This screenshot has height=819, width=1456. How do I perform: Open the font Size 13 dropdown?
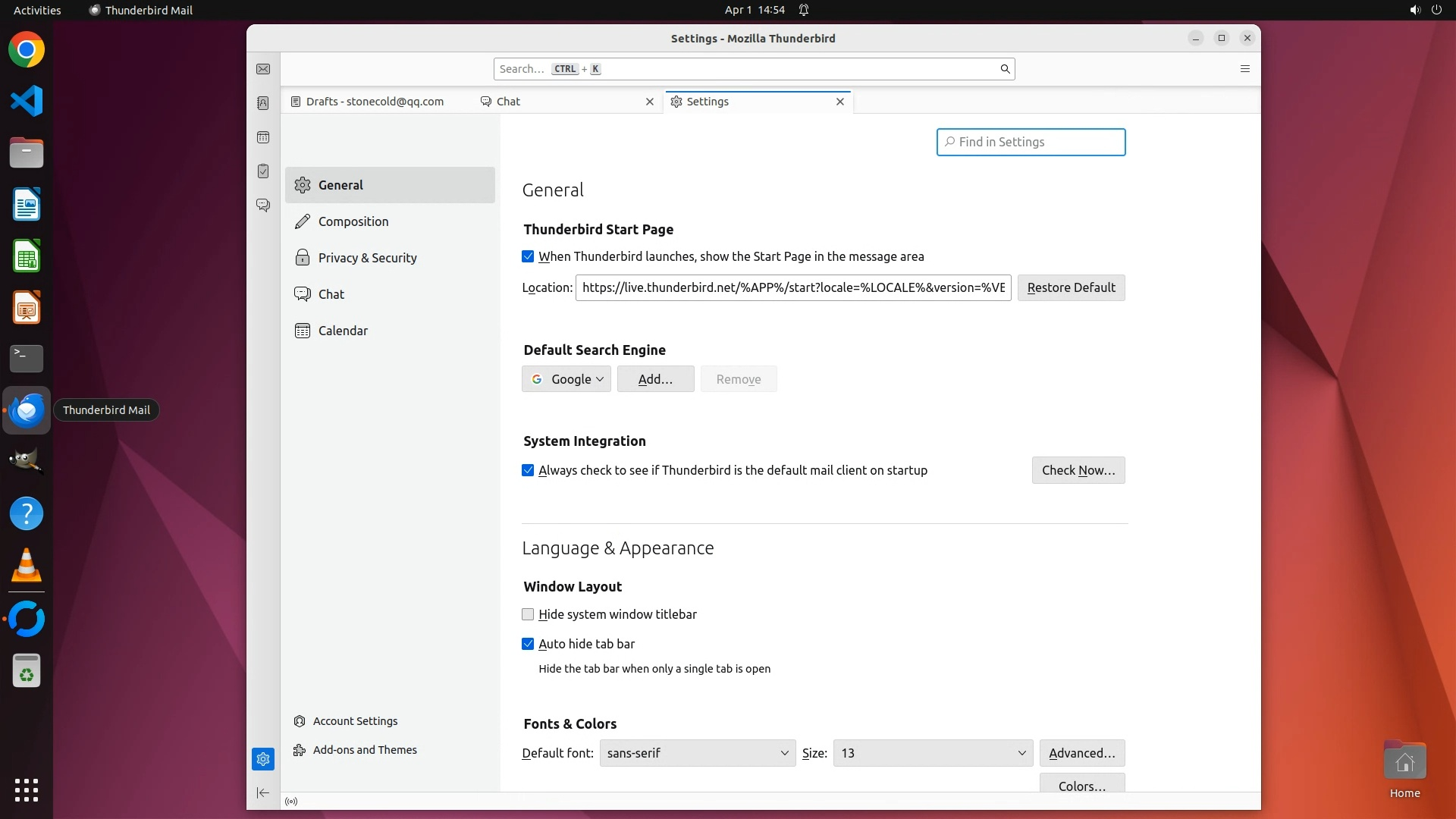click(932, 753)
